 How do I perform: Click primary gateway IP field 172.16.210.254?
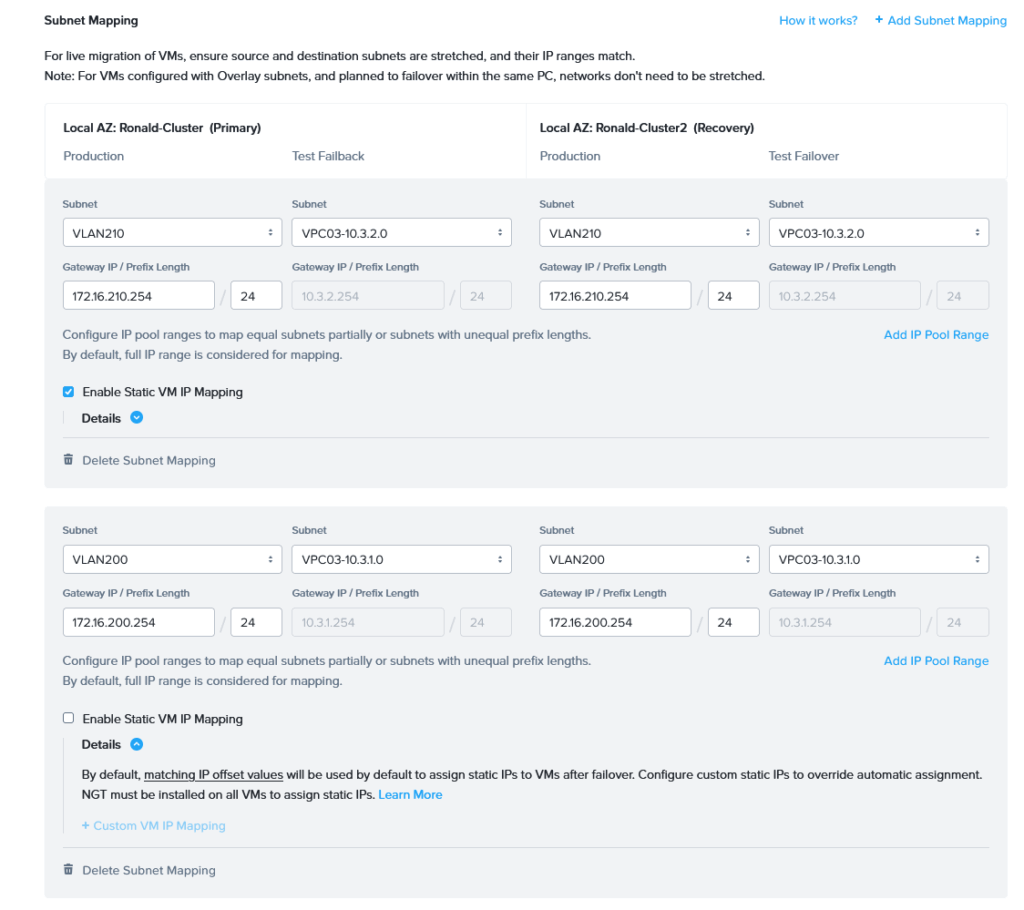point(138,296)
